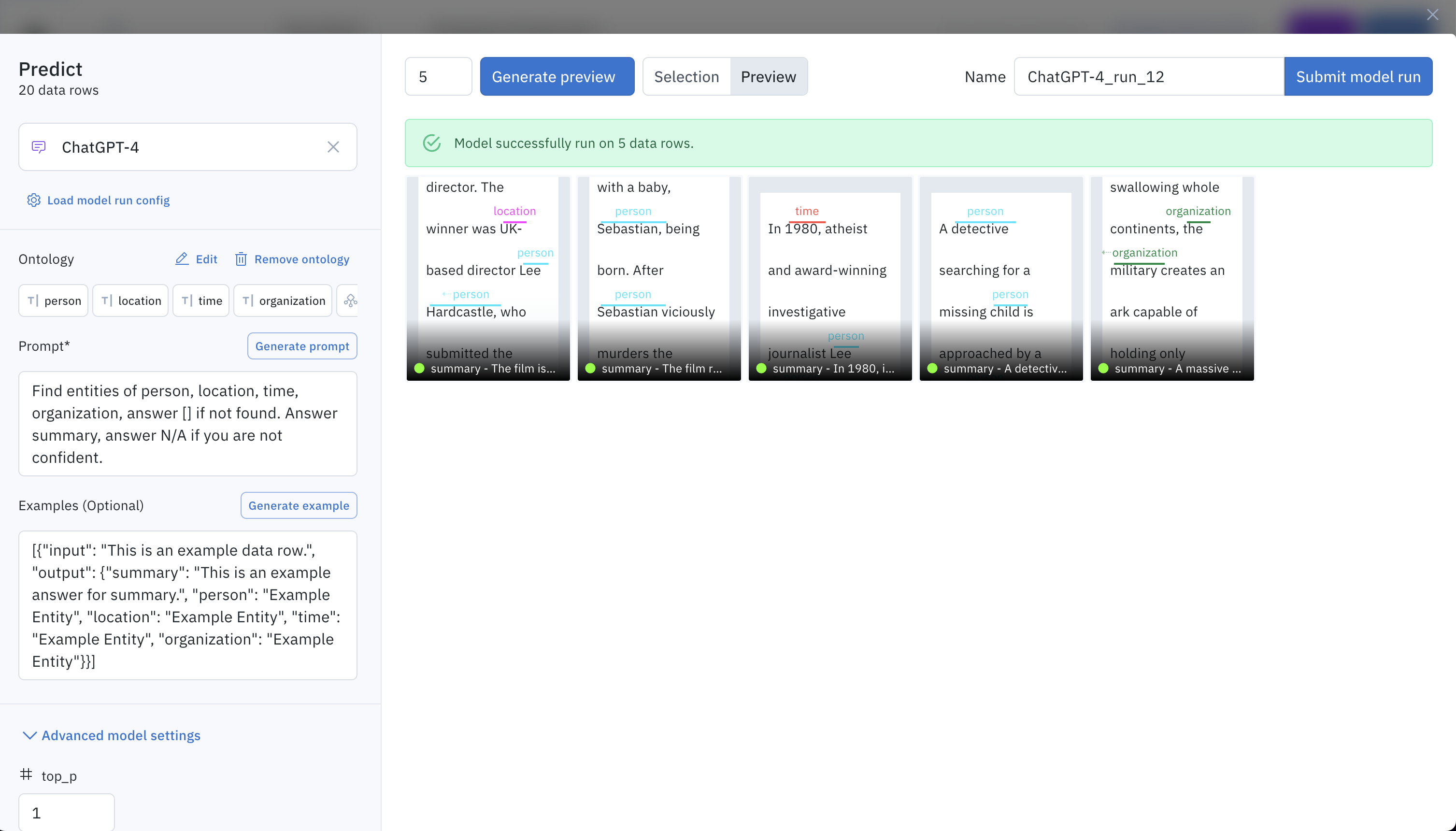The width and height of the screenshot is (1456, 831).
Task: Close the Predict dialog with X
Action: 1432,15
